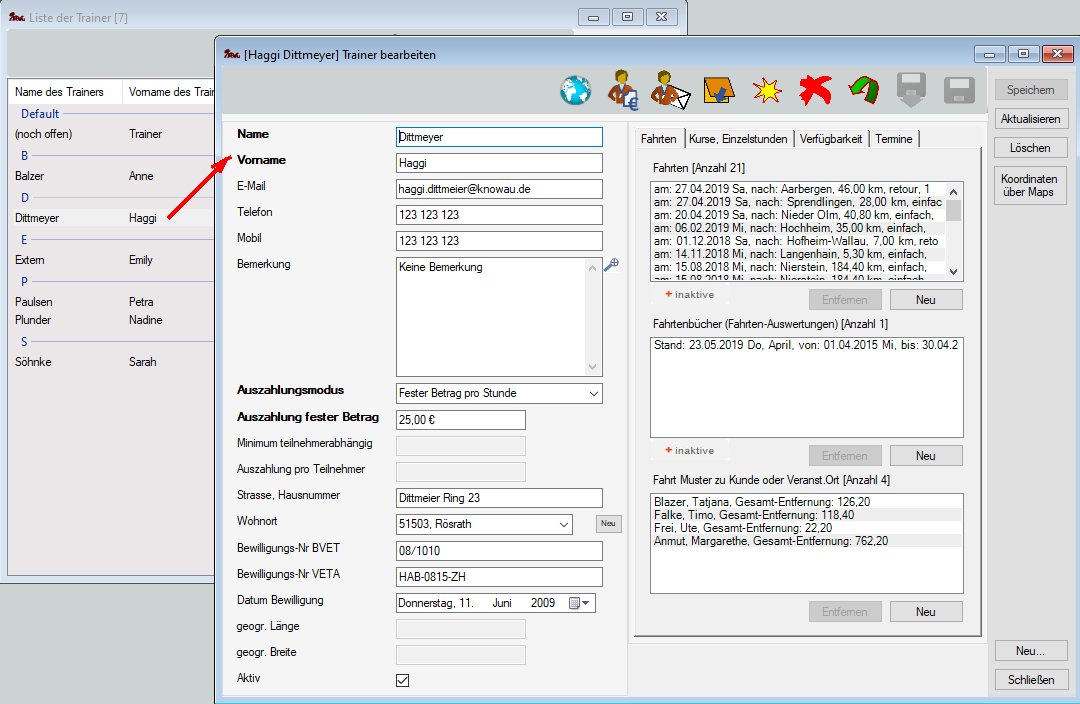Click into the E-Mail input field
The width and height of the screenshot is (1080, 704).
[499, 189]
